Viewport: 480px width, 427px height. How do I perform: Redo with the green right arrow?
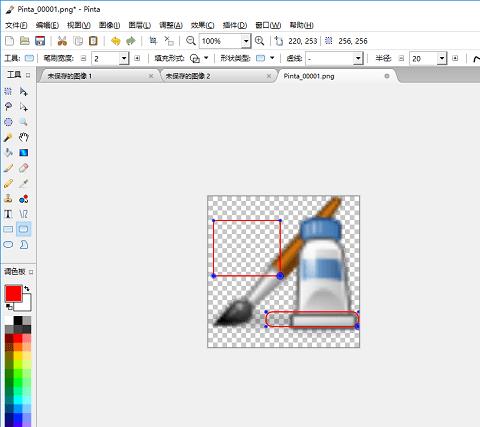(x=131, y=41)
